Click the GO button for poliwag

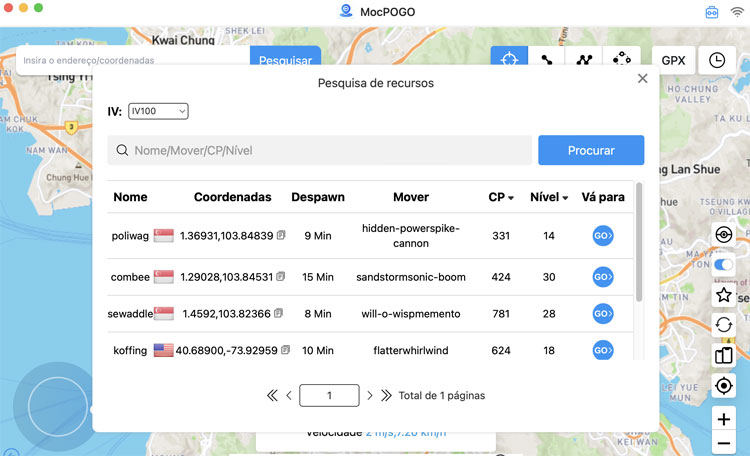(602, 236)
